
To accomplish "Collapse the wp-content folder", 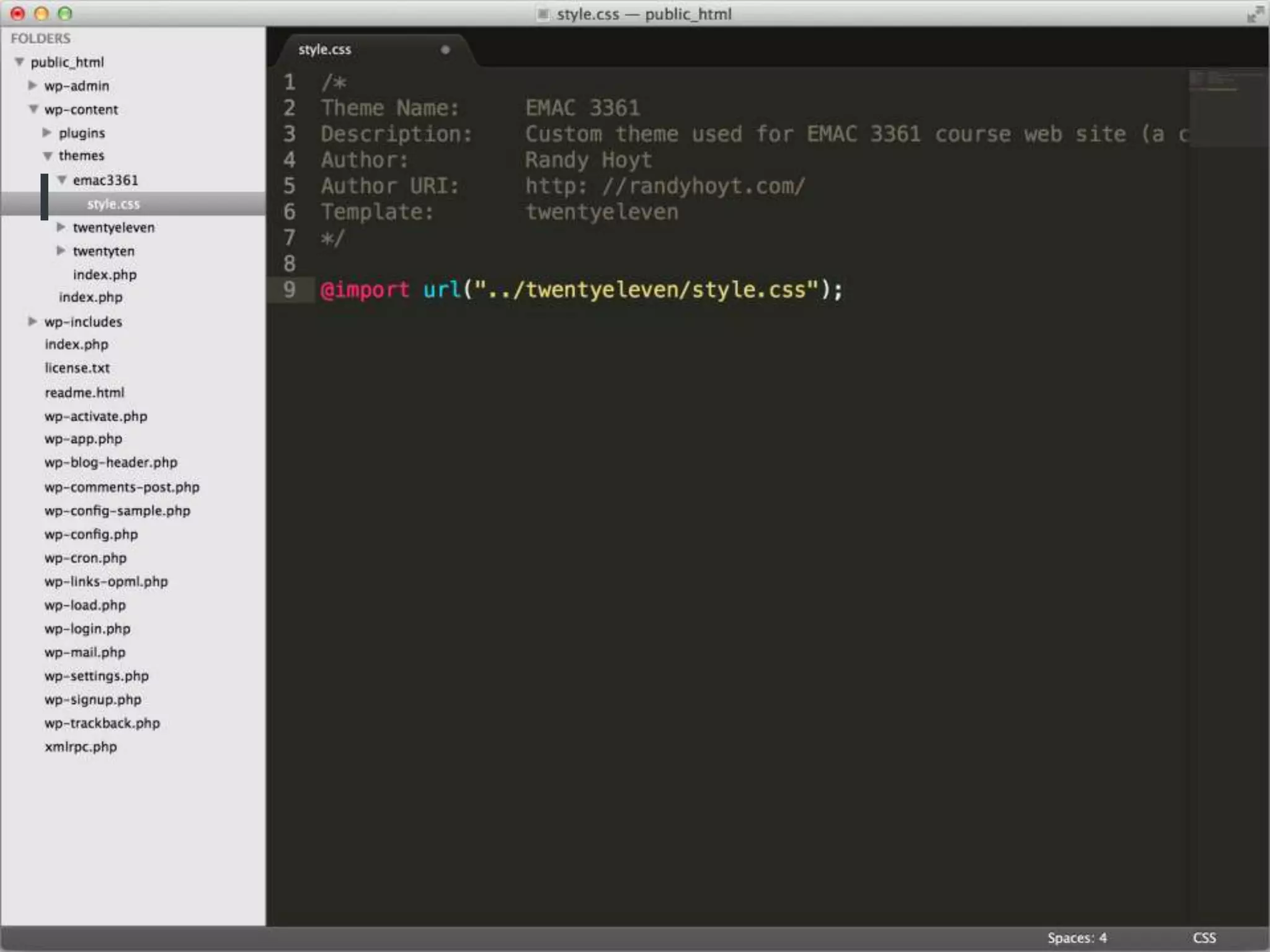I will 33,109.
